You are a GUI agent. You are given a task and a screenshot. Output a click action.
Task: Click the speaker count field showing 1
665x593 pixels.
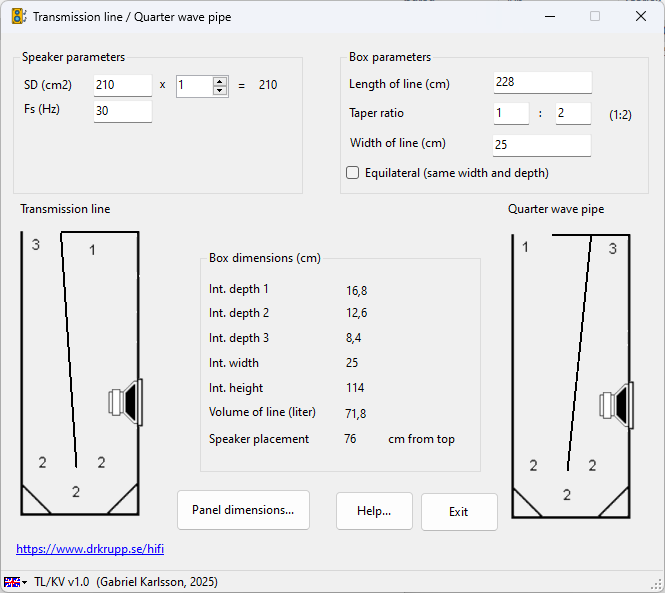[x=195, y=86]
